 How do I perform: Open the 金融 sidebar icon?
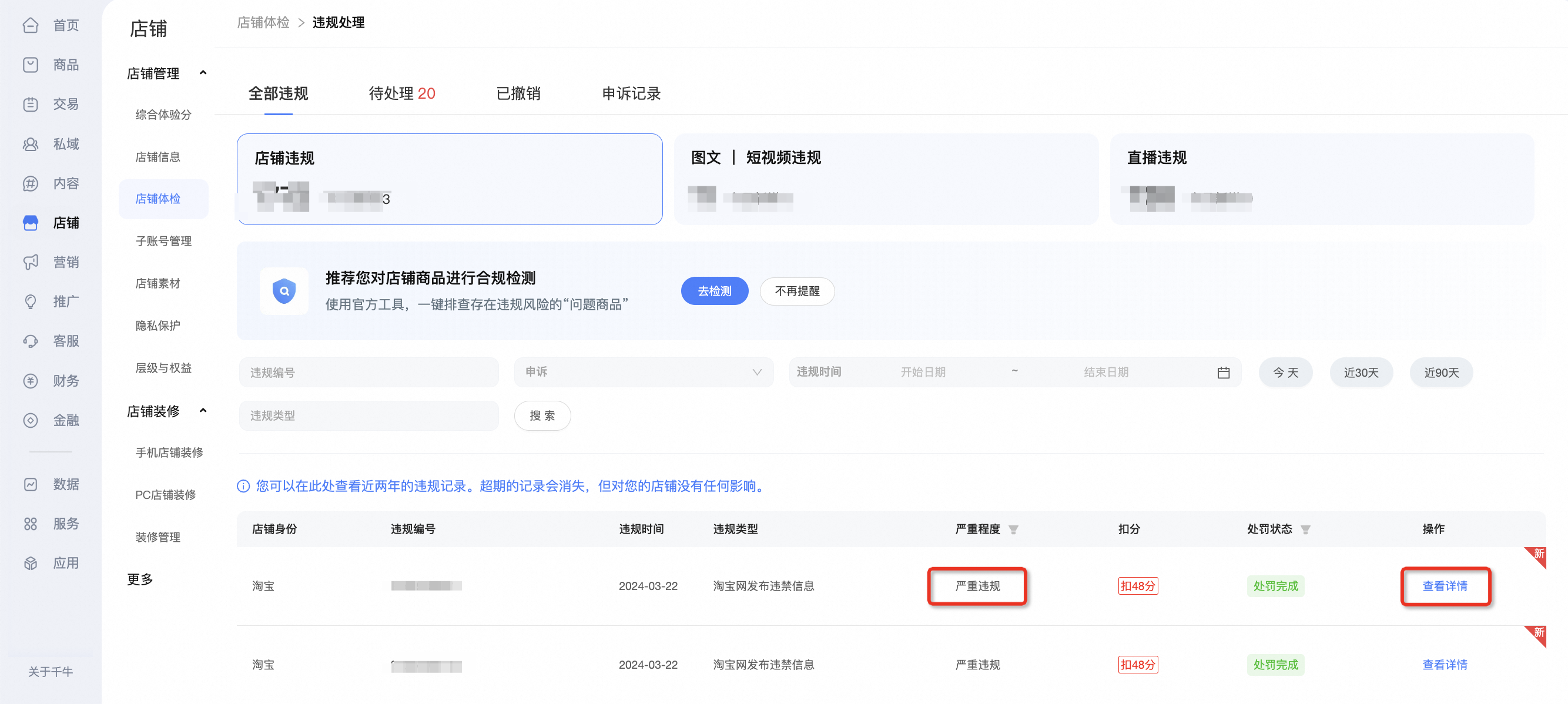pyautogui.click(x=31, y=420)
